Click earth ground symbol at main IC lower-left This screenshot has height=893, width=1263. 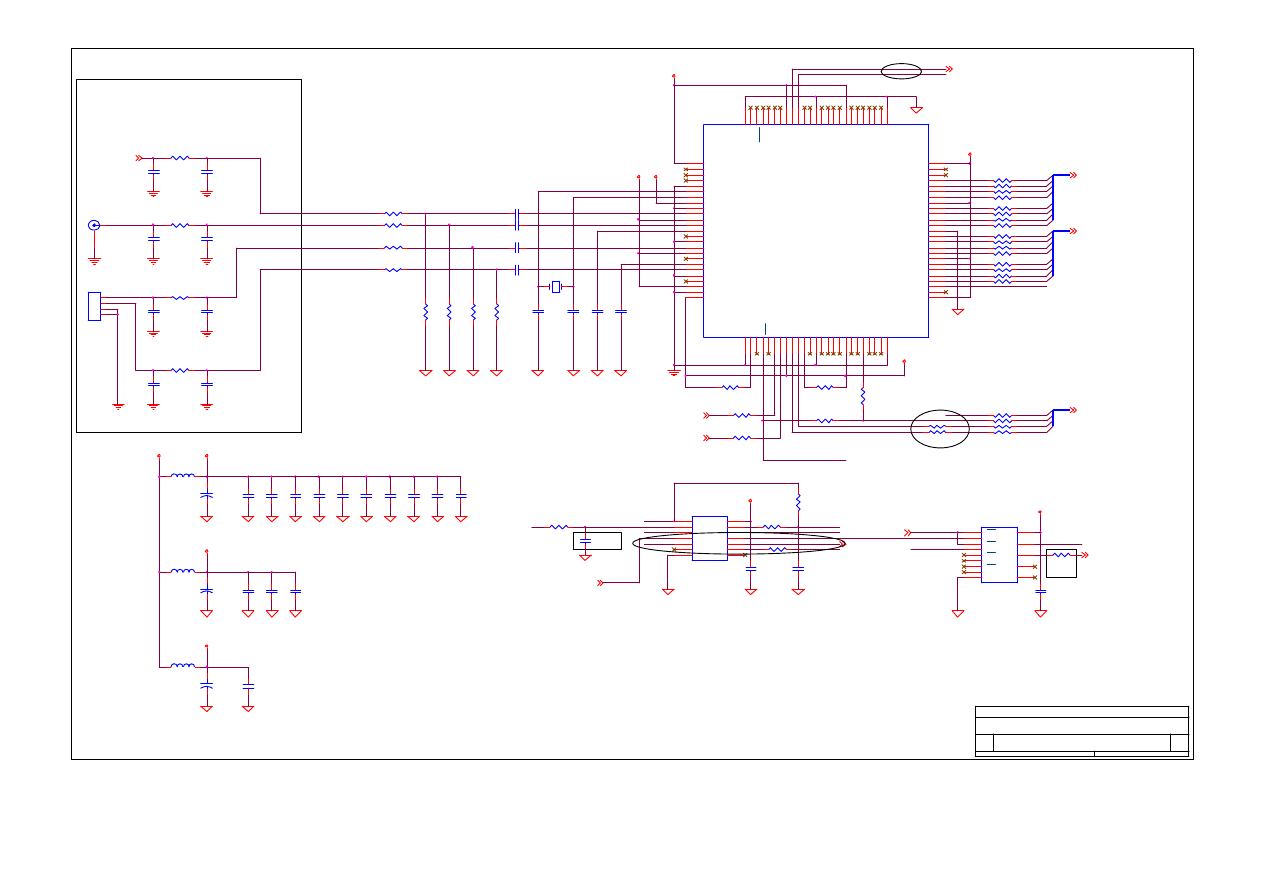click(674, 372)
